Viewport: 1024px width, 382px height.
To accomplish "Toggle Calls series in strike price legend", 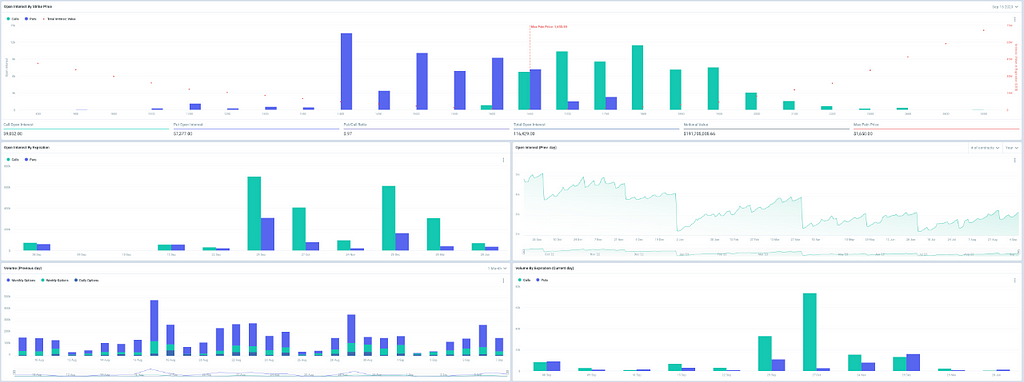I will click(x=12, y=19).
